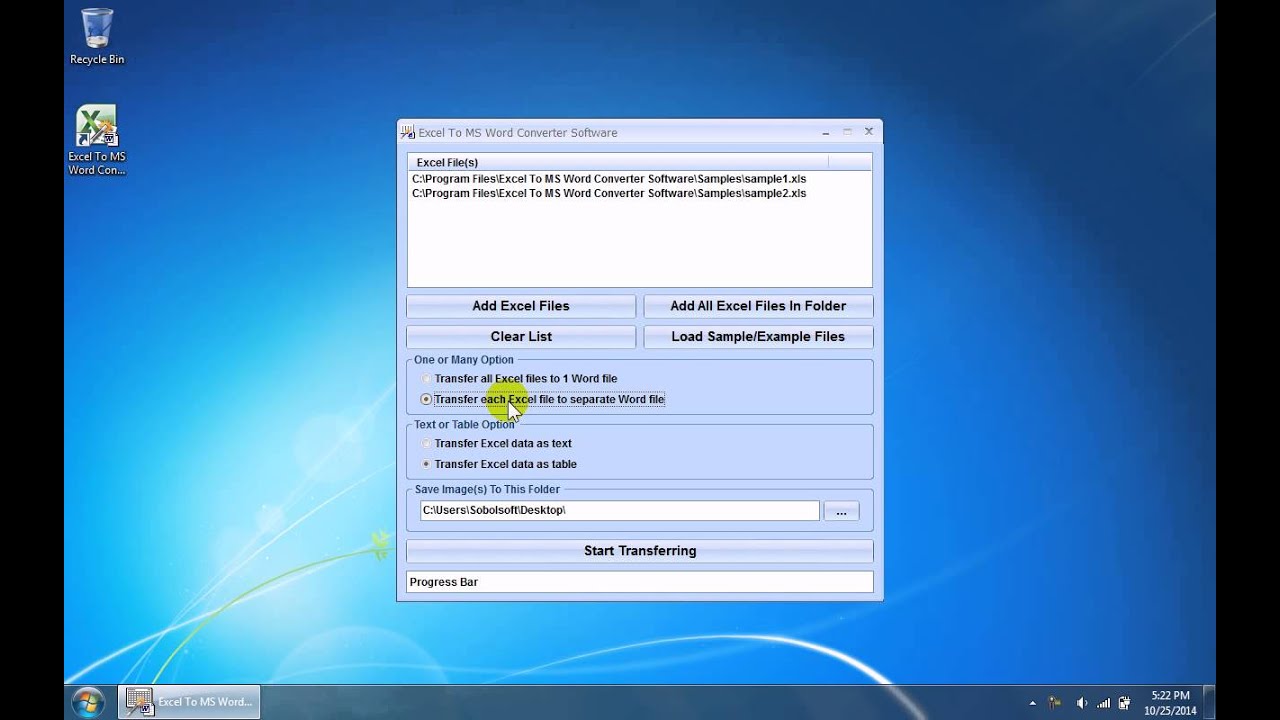Show hidden tray icons arrow
This screenshot has height=720, width=1280.
[x=1032, y=702]
